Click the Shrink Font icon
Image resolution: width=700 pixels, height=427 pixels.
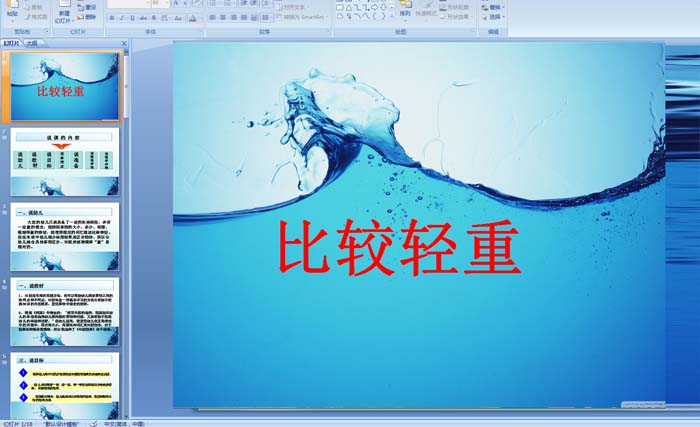[x=186, y=3]
